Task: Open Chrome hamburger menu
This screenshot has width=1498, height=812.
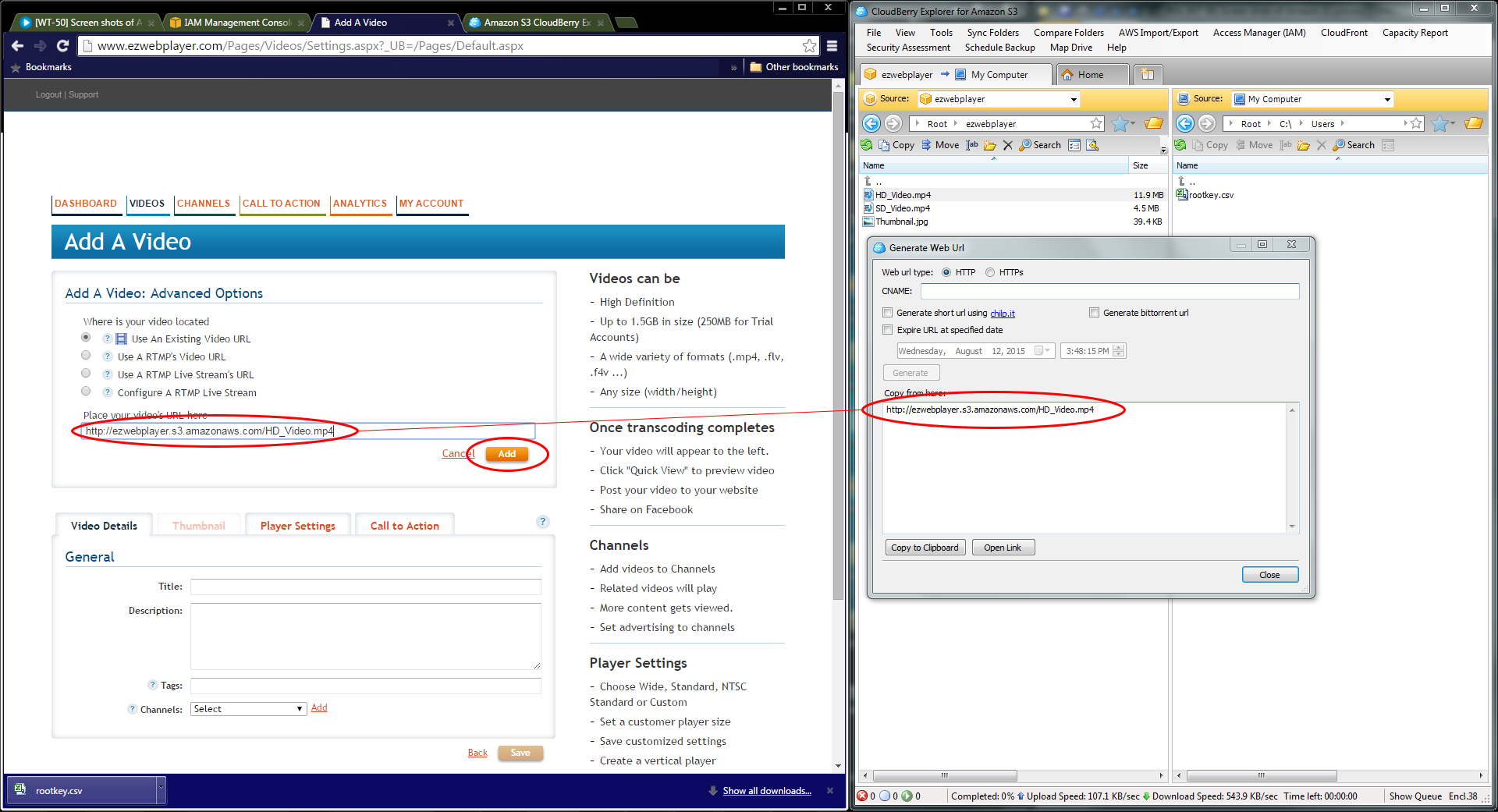Action: [x=832, y=45]
